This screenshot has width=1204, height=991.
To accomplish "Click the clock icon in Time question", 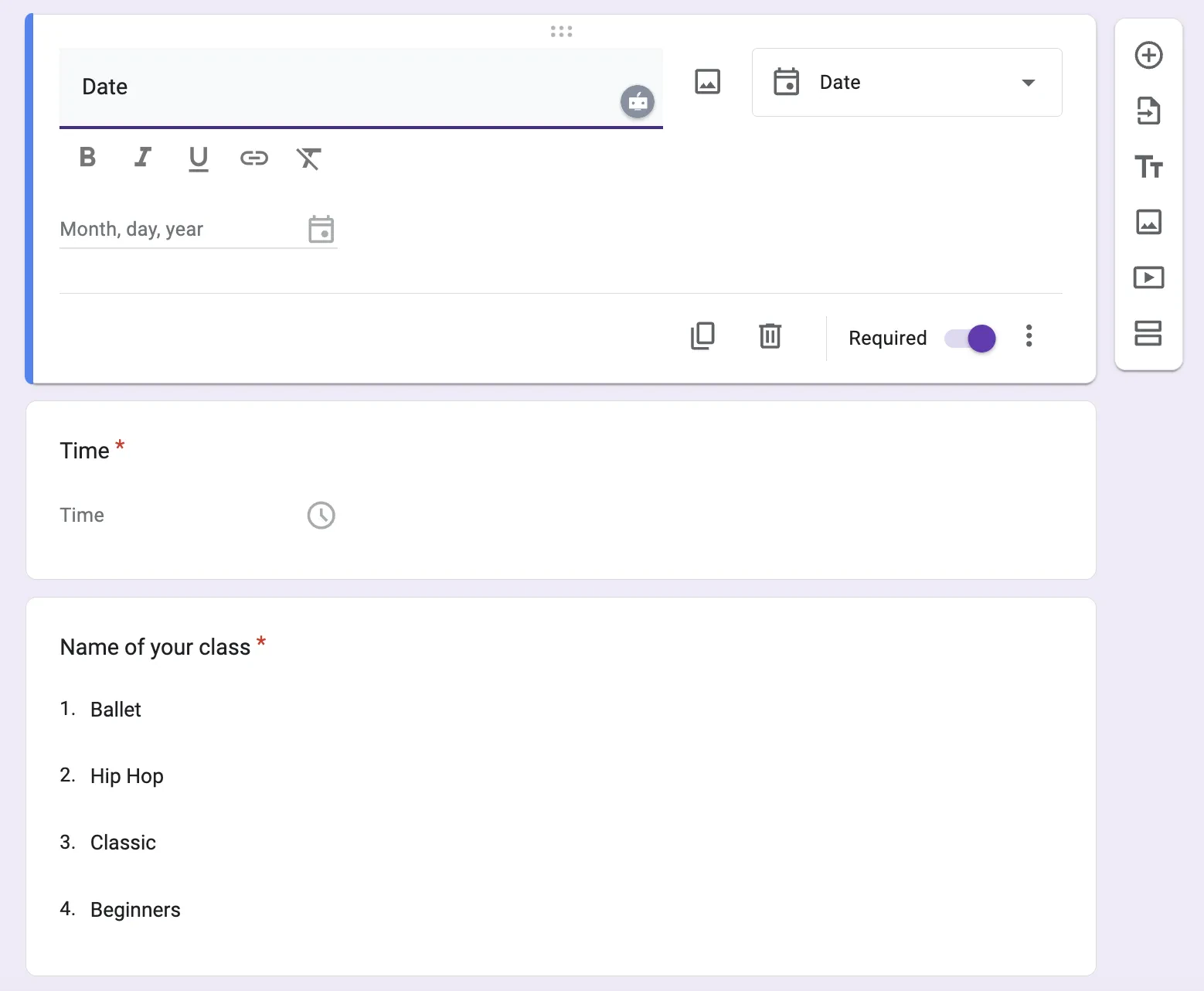I will 321,515.
